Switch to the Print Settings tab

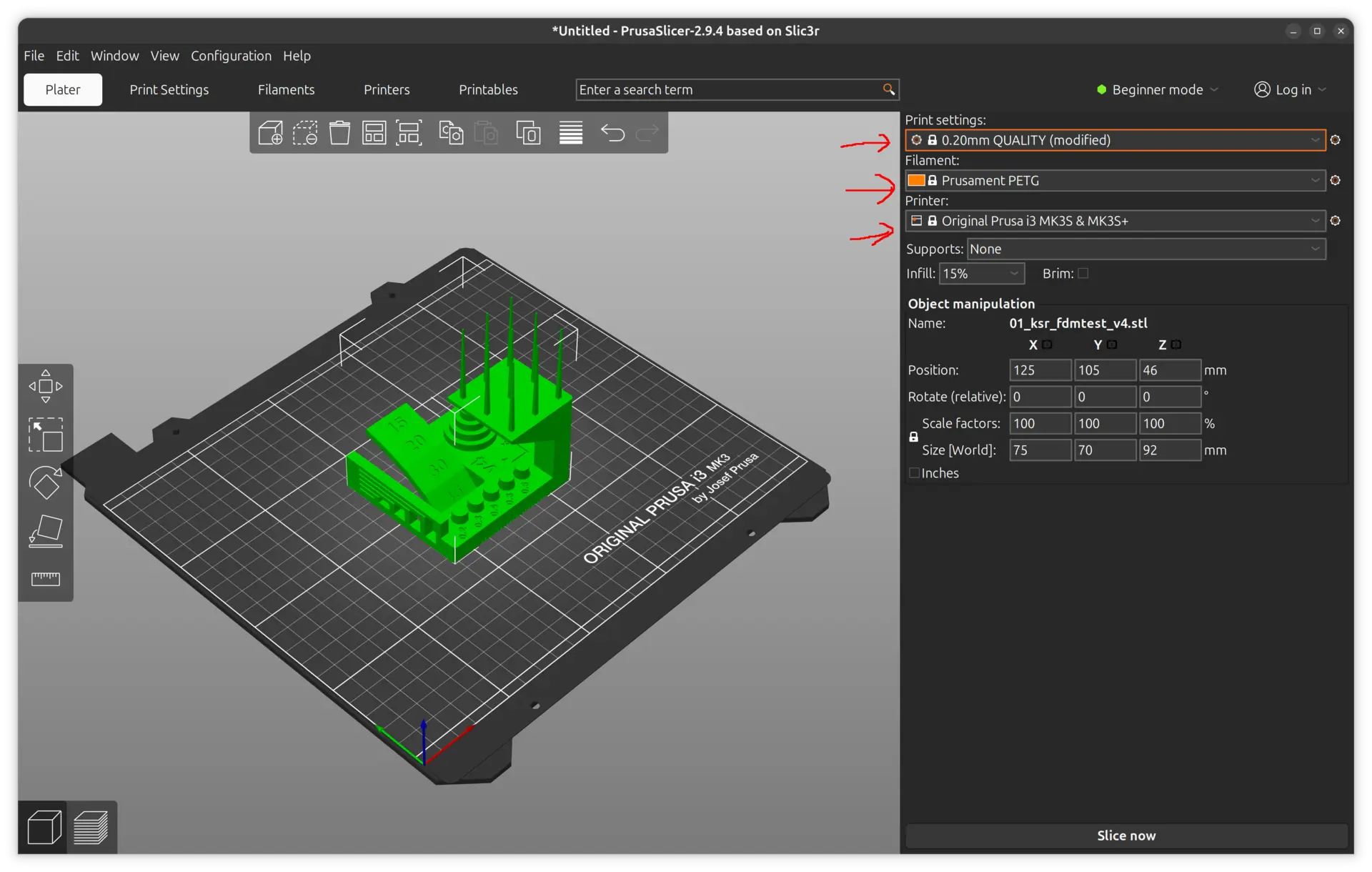point(169,89)
